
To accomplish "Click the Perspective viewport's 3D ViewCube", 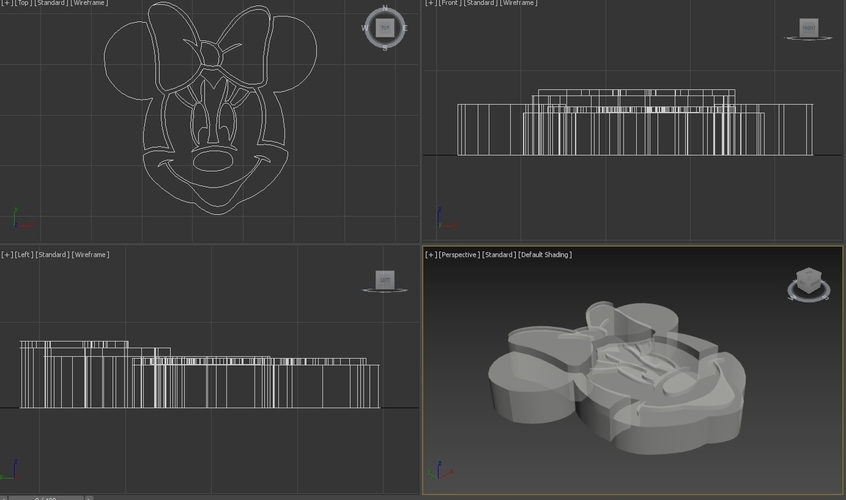I will pos(809,281).
